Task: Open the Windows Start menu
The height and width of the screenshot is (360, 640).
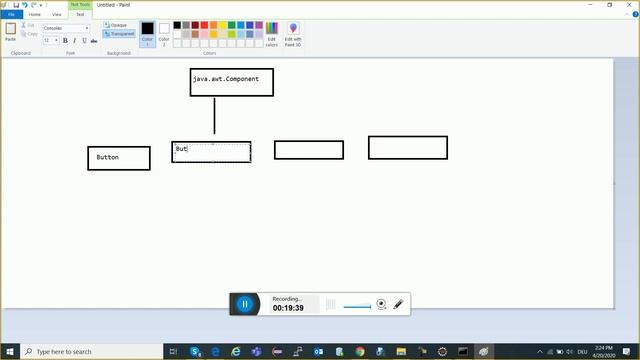Action: click(10, 351)
